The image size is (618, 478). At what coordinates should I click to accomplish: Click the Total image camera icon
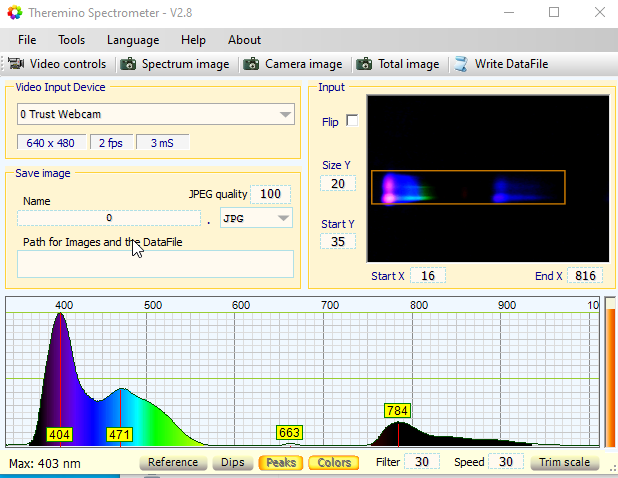click(364, 64)
